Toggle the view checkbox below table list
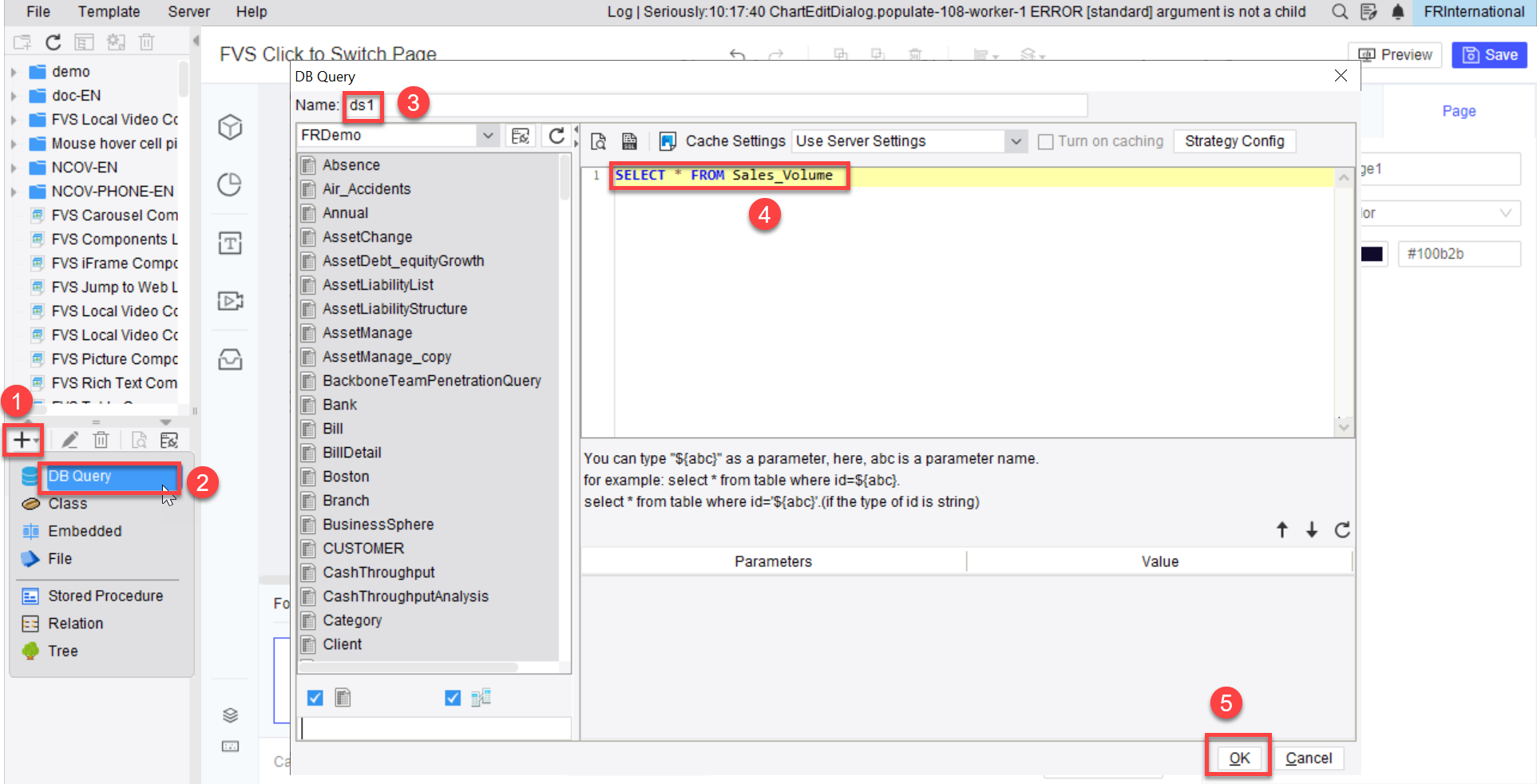This screenshot has height=784, width=1537. [x=453, y=698]
